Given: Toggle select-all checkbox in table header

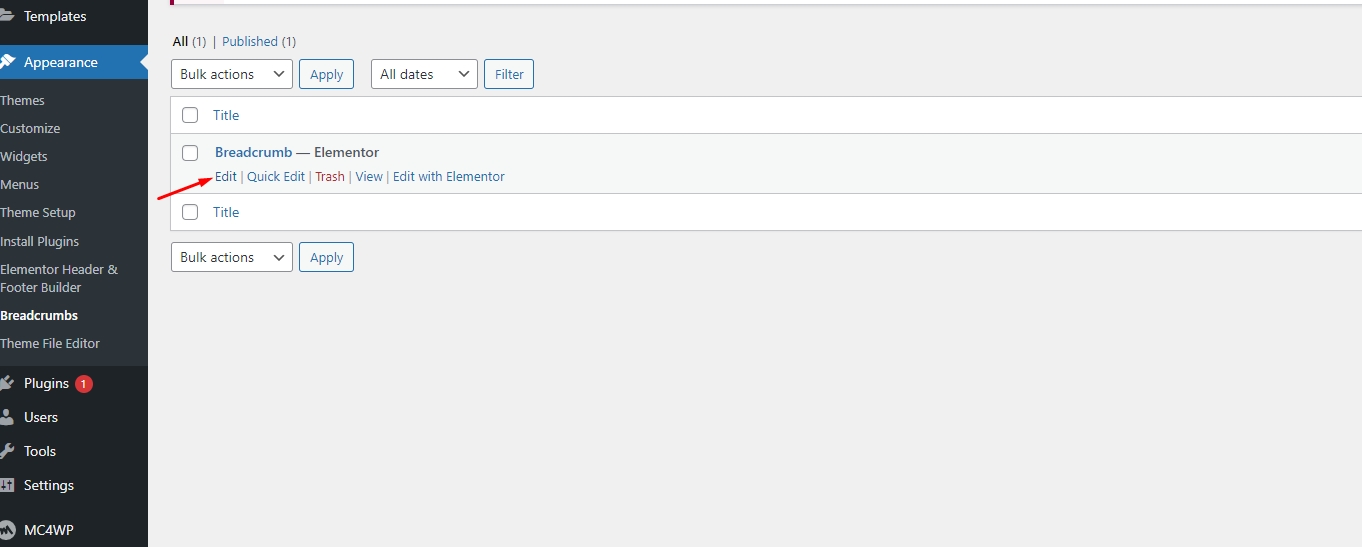Looking at the screenshot, I should (190, 115).
